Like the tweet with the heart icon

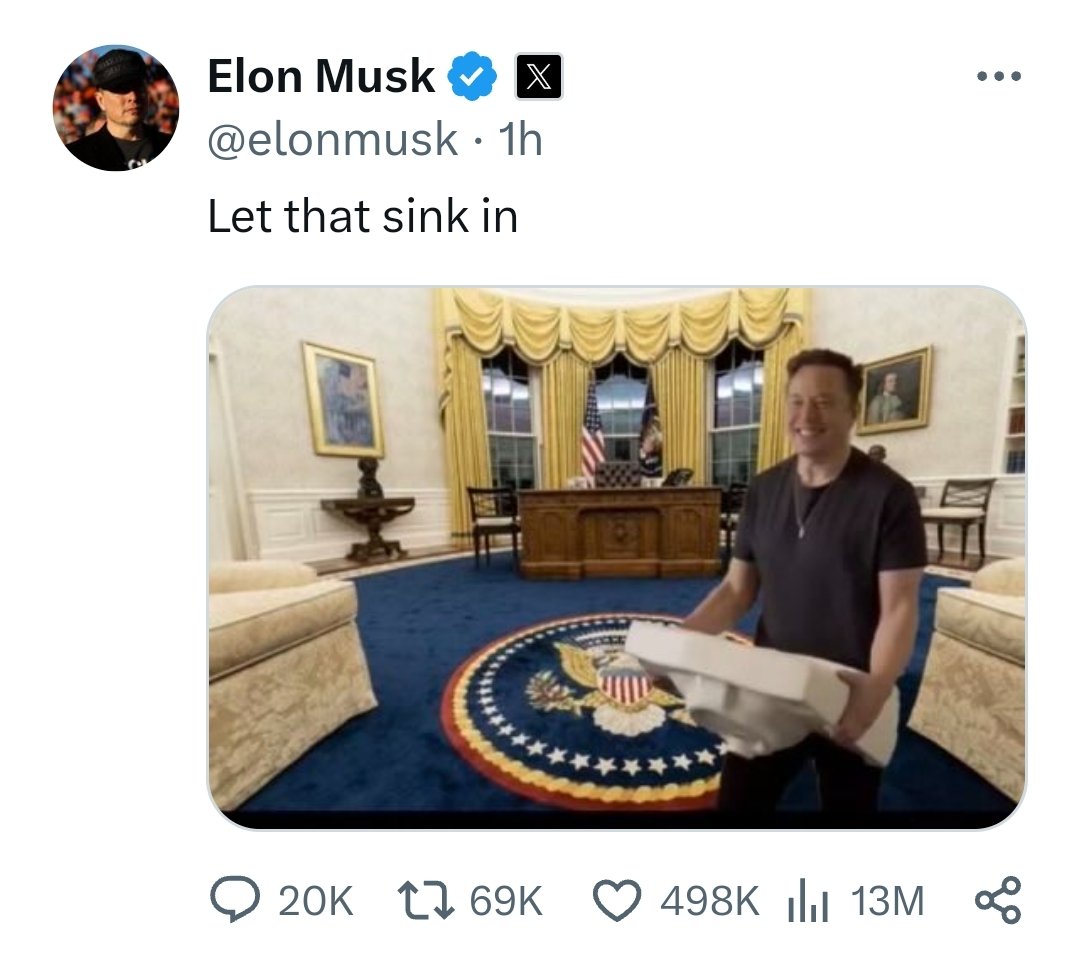[x=617, y=901]
